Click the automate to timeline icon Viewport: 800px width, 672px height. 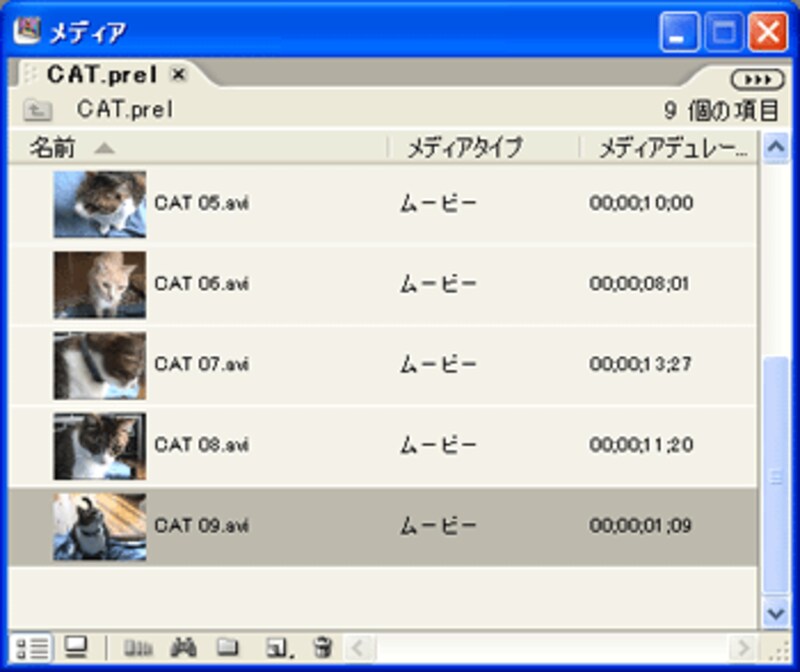[138, 648]
